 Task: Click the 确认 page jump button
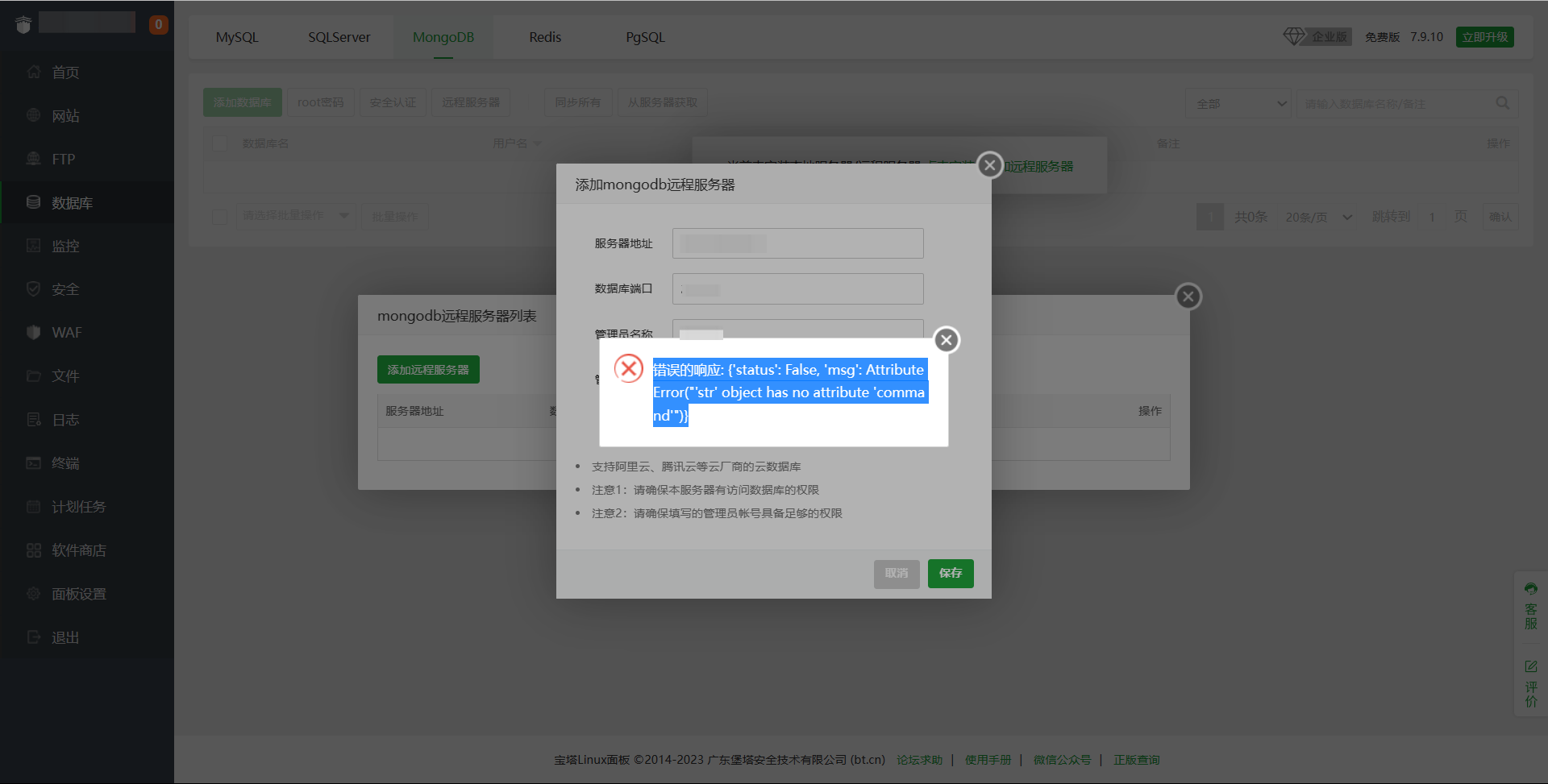1500,217
